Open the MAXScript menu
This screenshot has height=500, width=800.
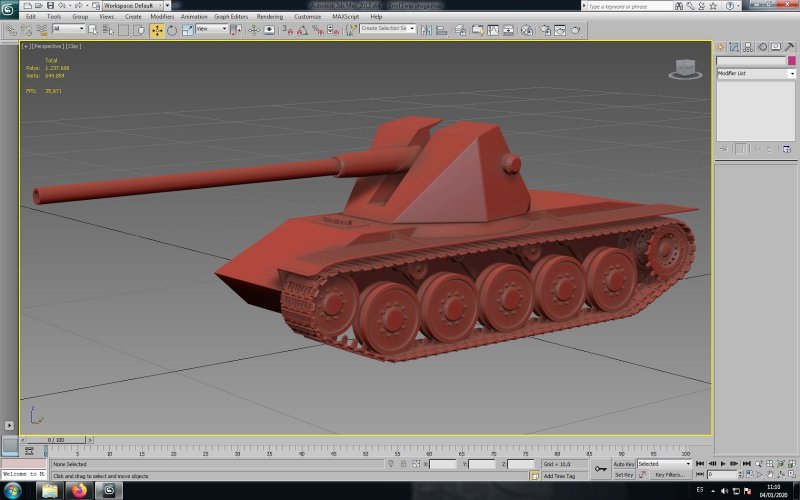click(345, 16)
